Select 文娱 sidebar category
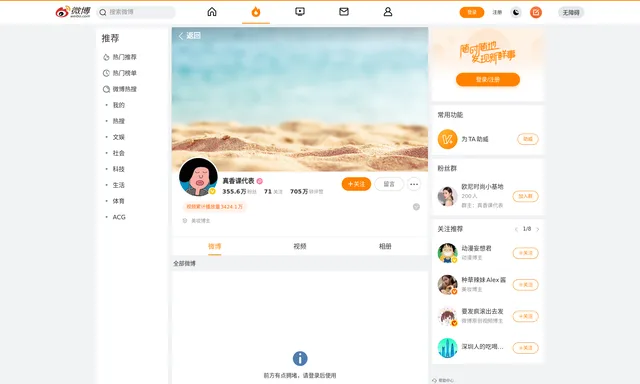The image size is (640, 384). pos(119,137)
